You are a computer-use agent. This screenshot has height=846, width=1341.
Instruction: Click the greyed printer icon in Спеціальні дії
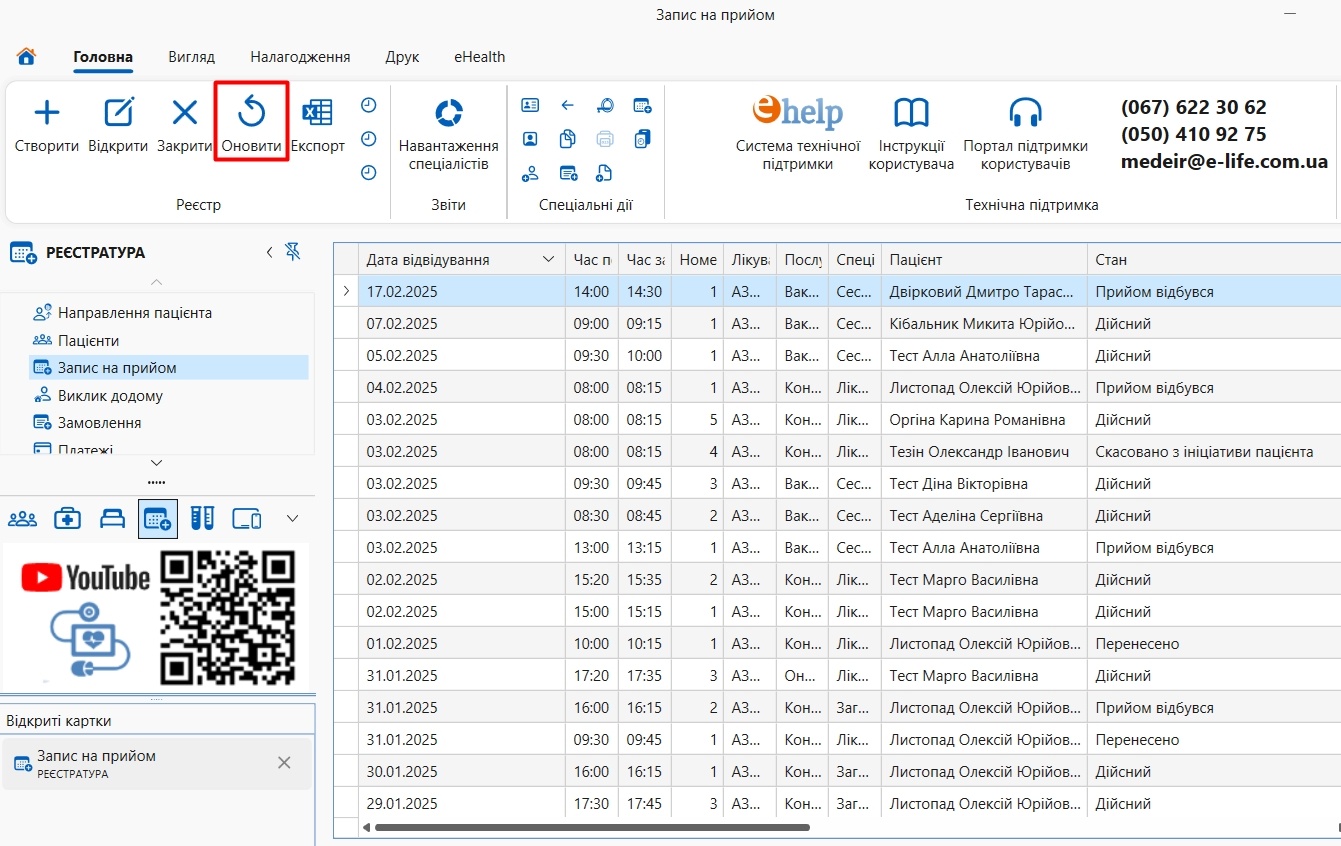coord(605,139)
